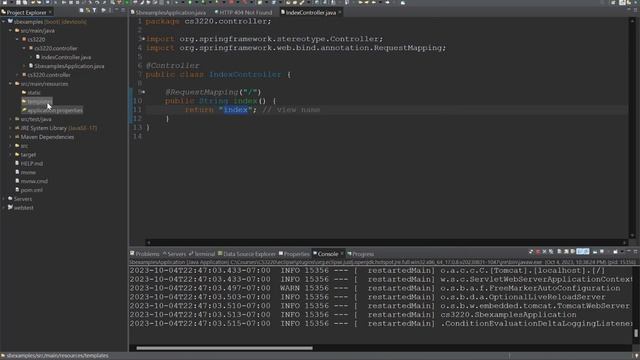The width and height of the screenshot is (640, 360).
Task: Close the IndexController.java tab
Action: coord(340,13)
